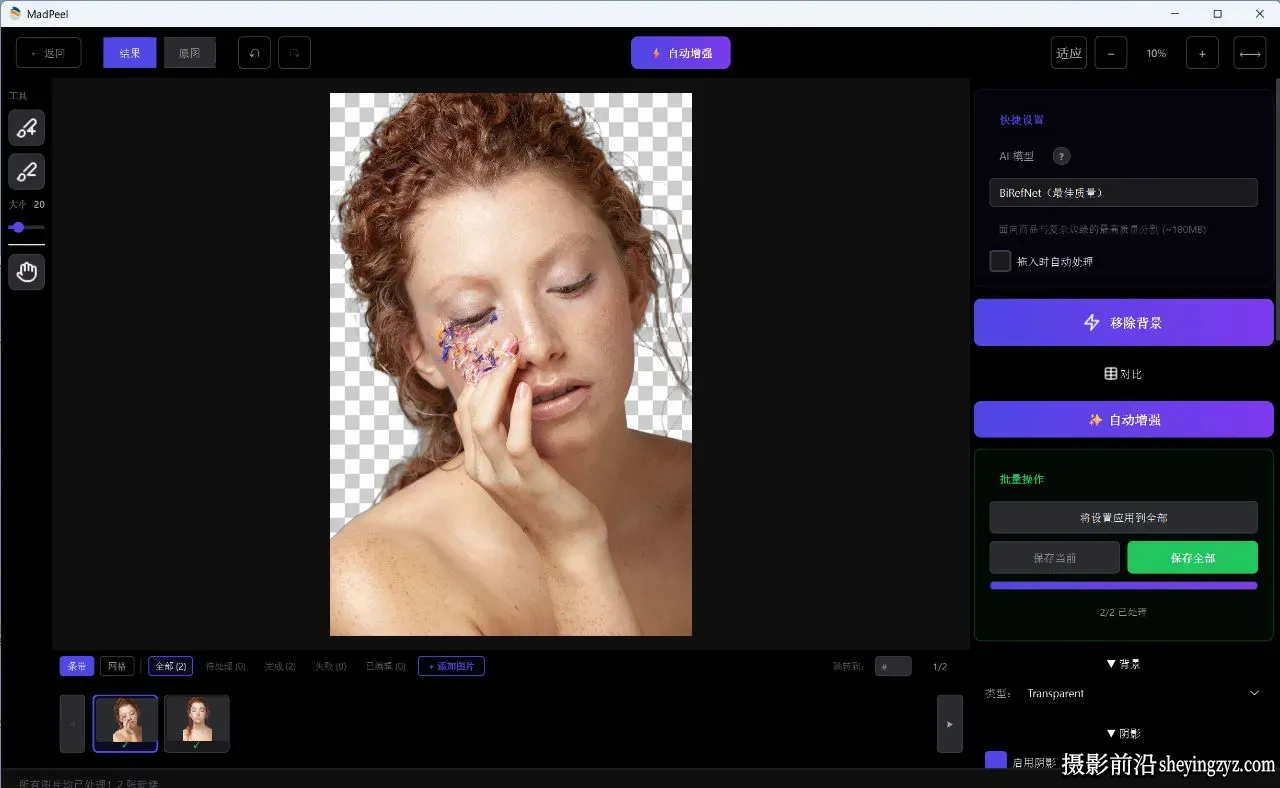This screenshot has height=788, width=1280.
Task: Click the 移除背景 button
Action: click(1124, 323)
